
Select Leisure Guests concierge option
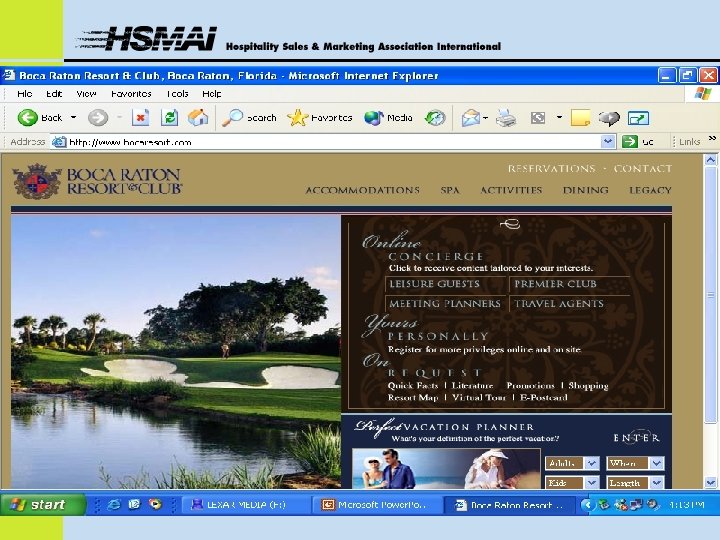pos(434,284)
